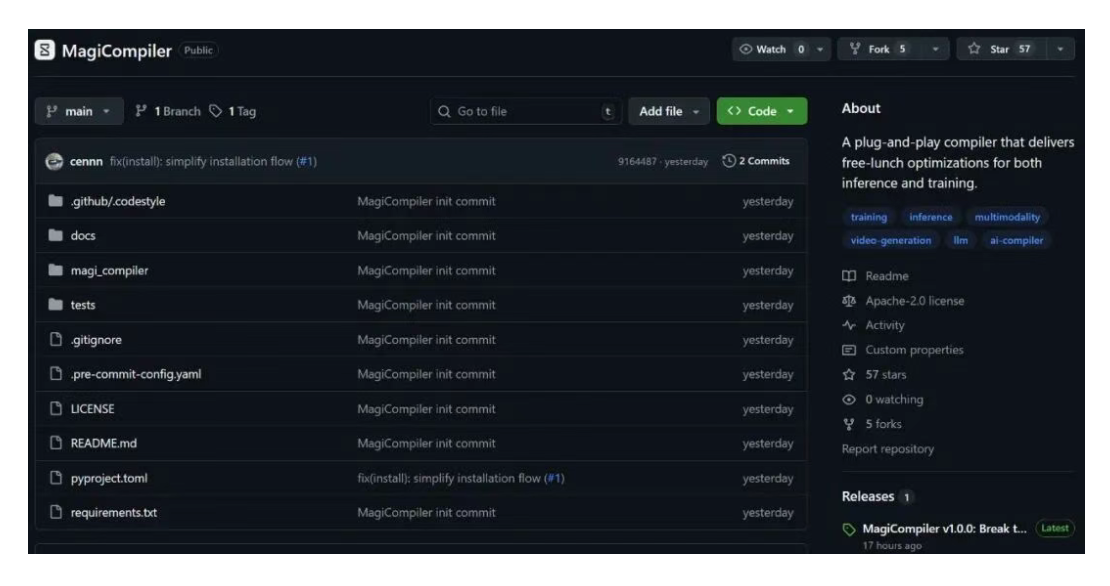Viewport: 1110px width, 586px height.
Task: Expand the Add file dropdown
Action: click(668, 111)
